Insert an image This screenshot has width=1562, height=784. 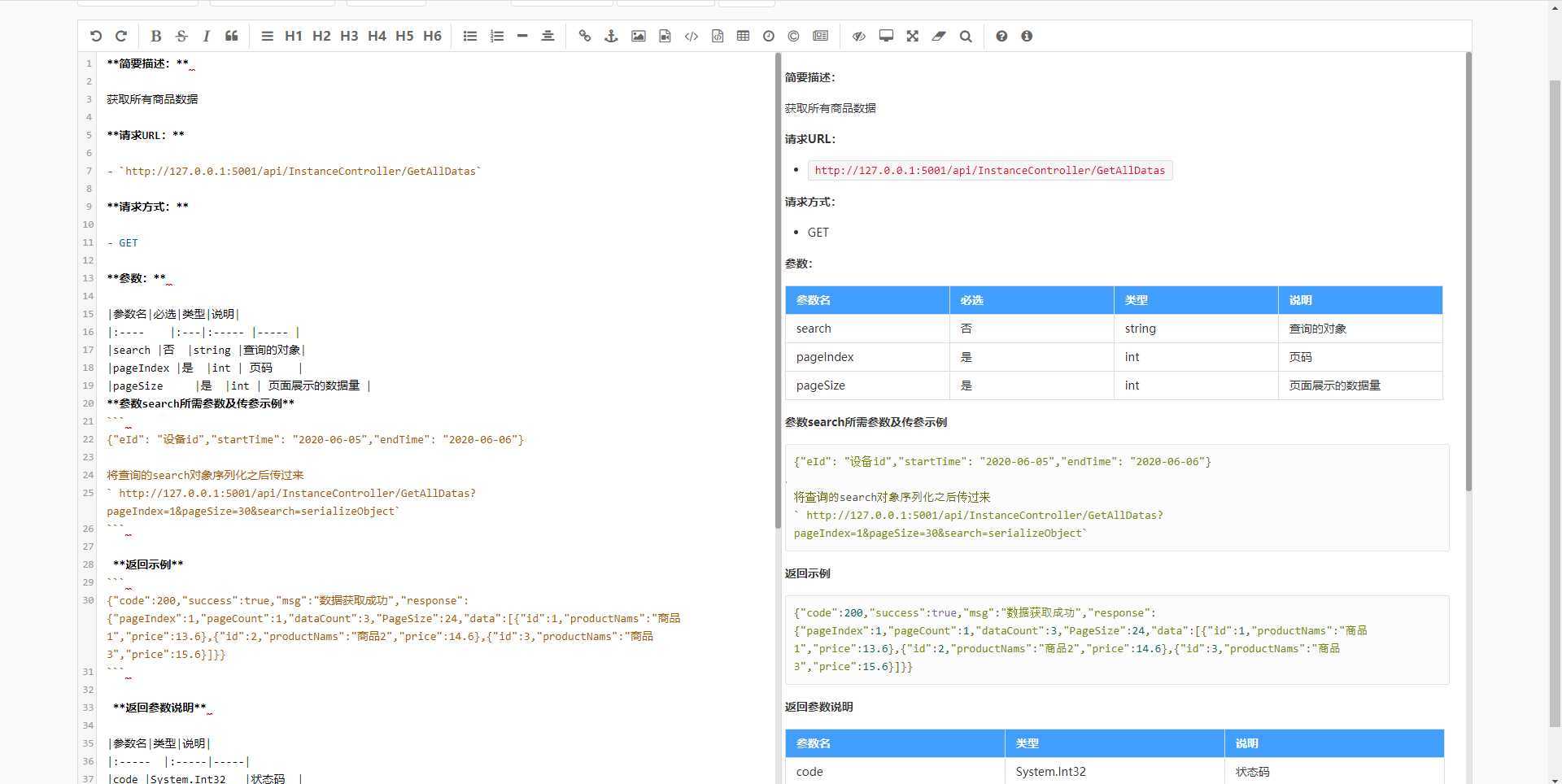point(639,36)
